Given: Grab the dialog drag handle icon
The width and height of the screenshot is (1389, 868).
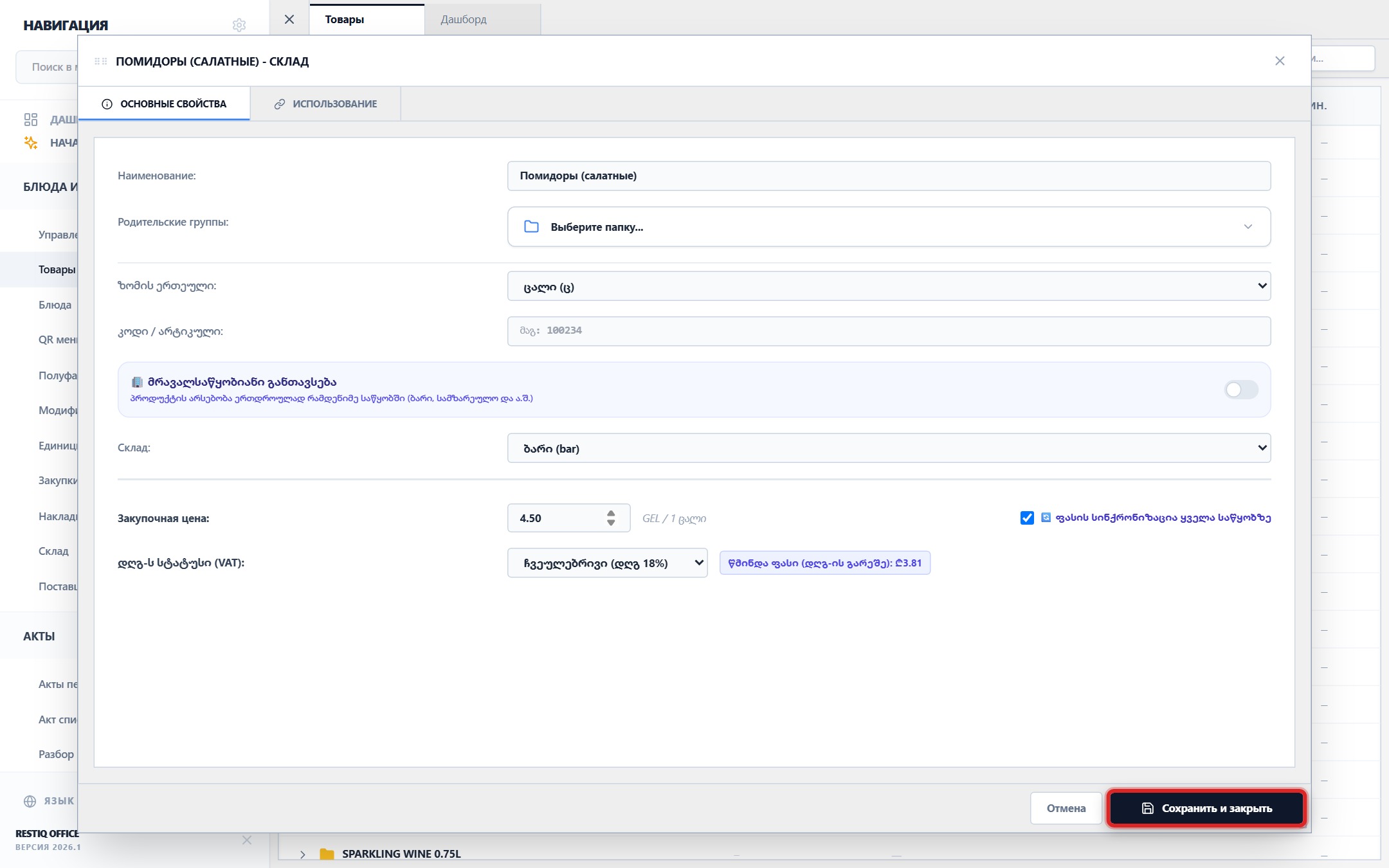Looking at the screenshot, I should coord(100,62).
